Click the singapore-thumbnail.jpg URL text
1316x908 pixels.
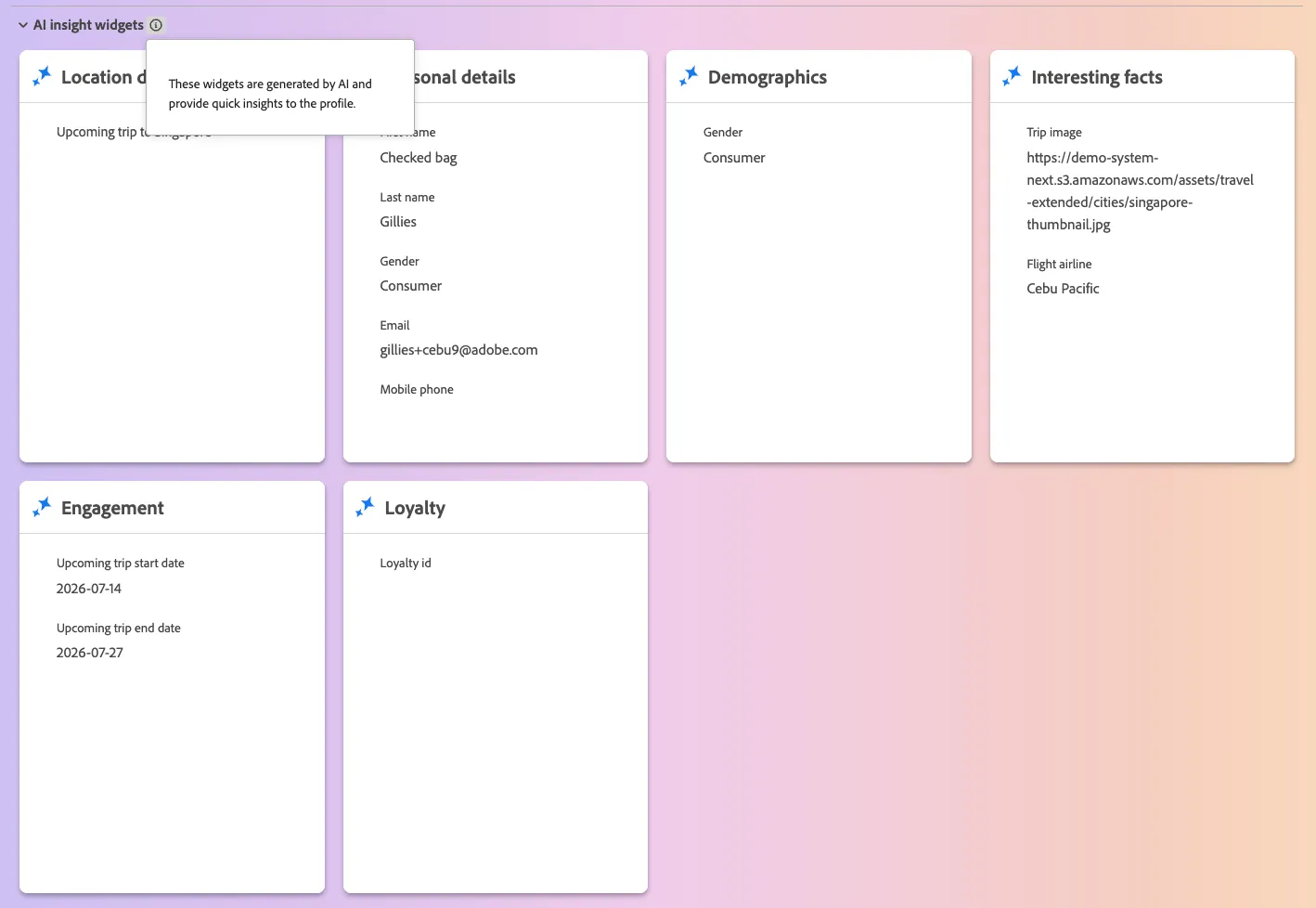tap(1140, 191)
